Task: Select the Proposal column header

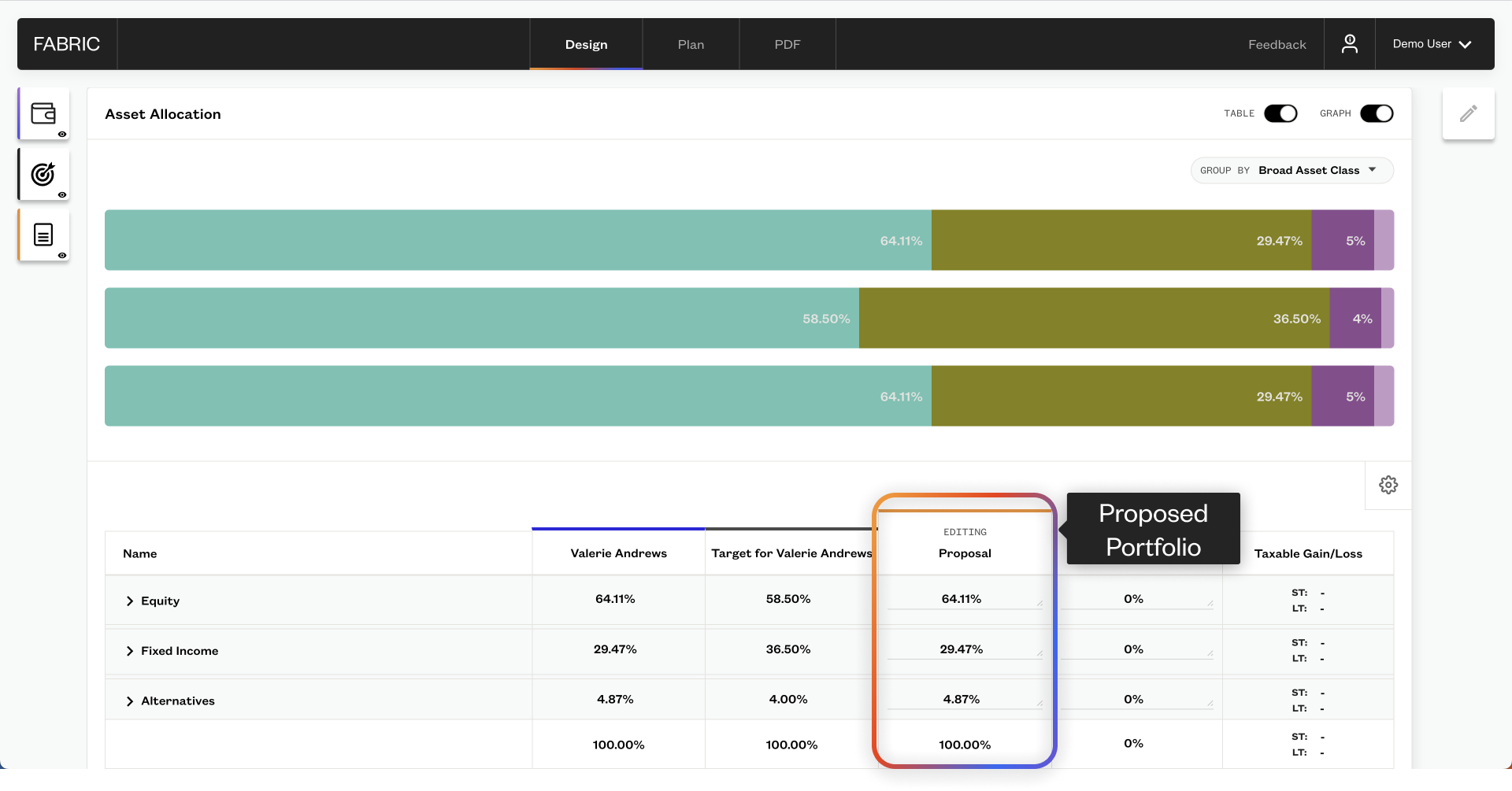Action: (x=965, y=553)
